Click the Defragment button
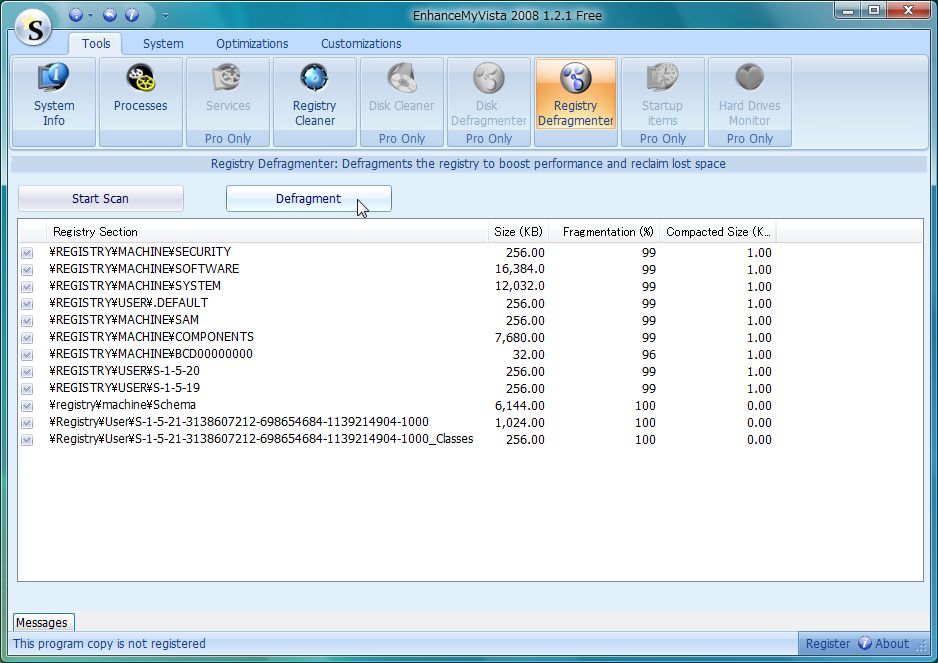The width and height of the screenshot is (938, 663). click(x=309, y=199)
